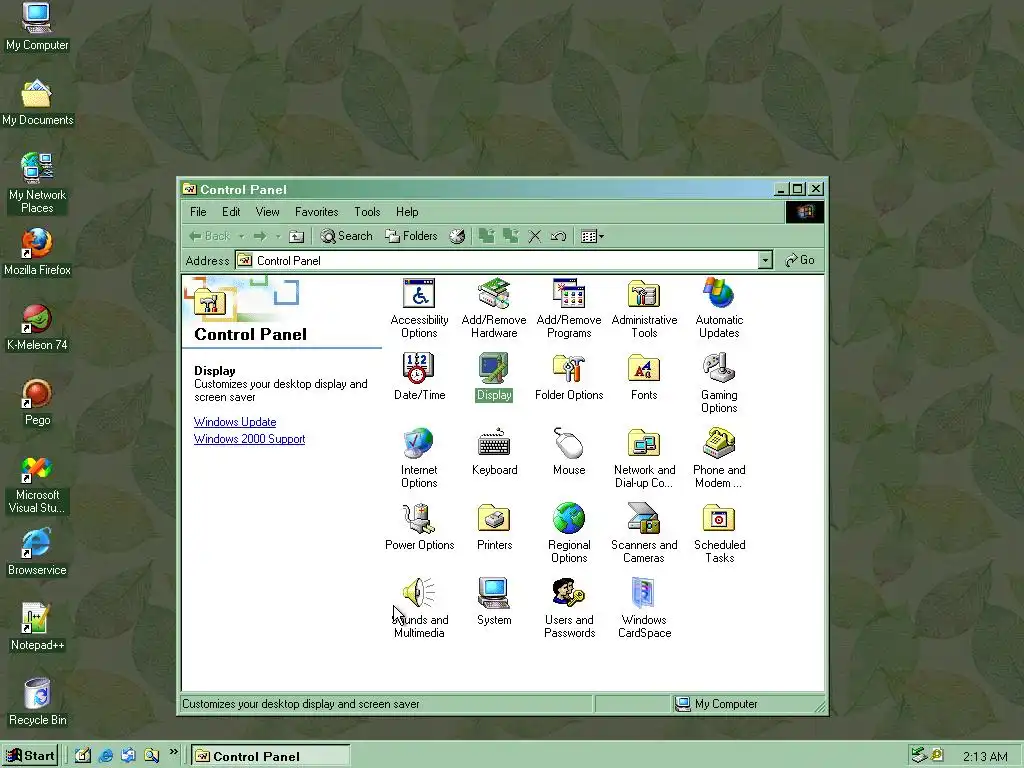The height and width of the screenshot is (768, 1024).
Task: Click the History toolbar icon
Action: (457, 236)
